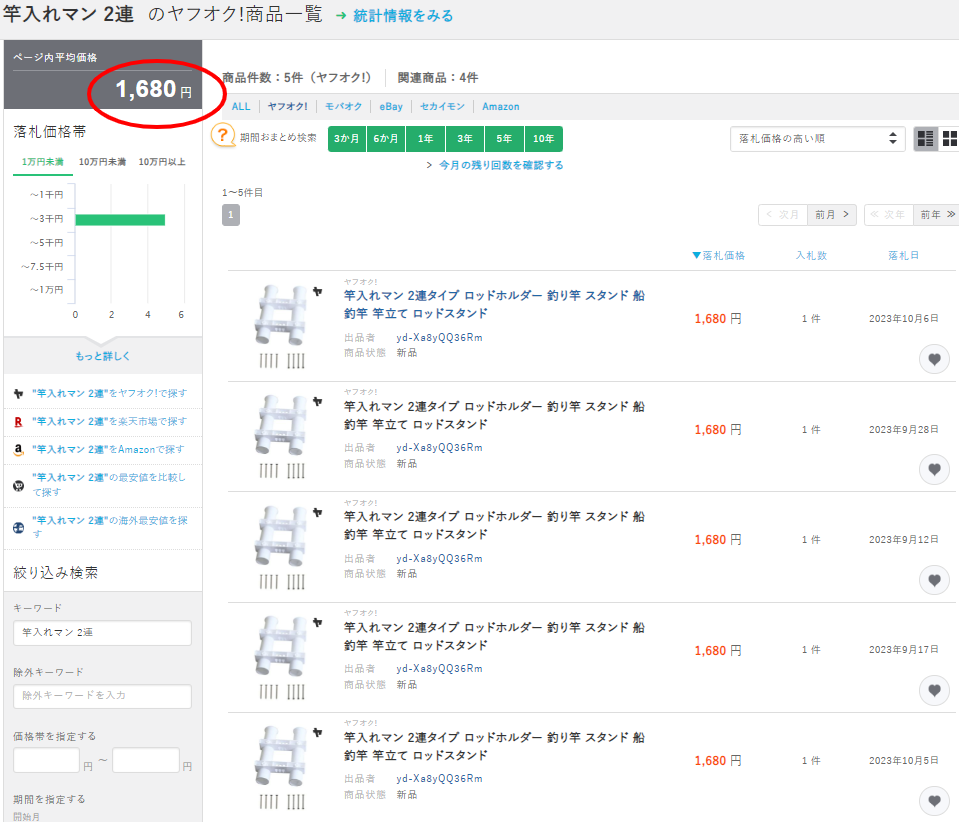Switch to the grid view layout icon
The image size is (959, 822).
click(950, 139)
